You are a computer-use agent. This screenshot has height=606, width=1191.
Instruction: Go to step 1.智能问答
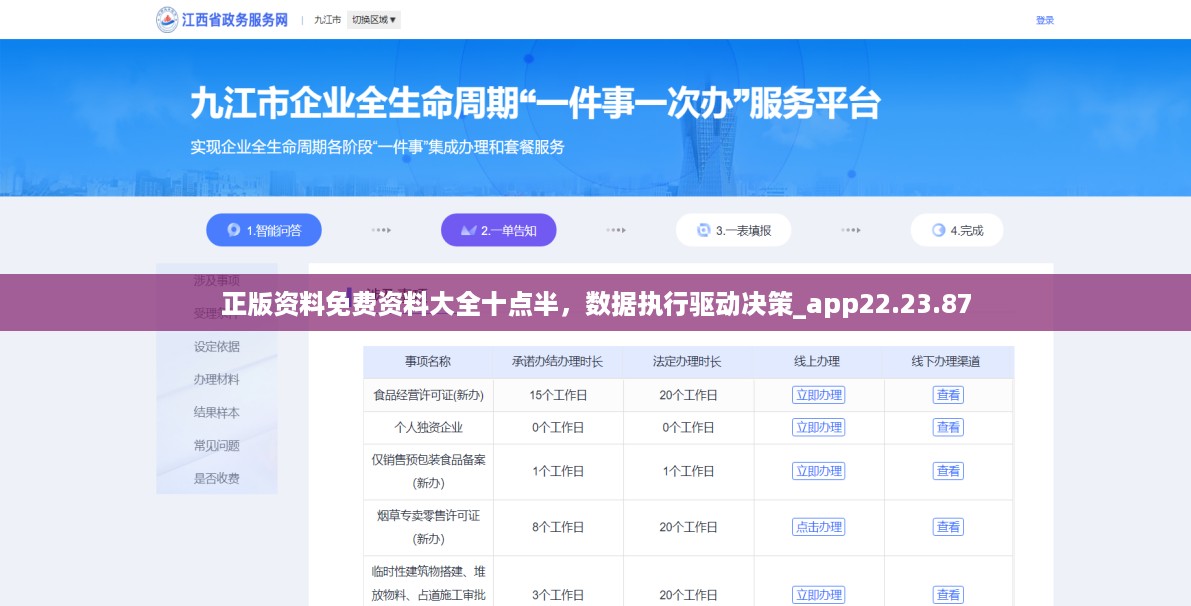264,230
